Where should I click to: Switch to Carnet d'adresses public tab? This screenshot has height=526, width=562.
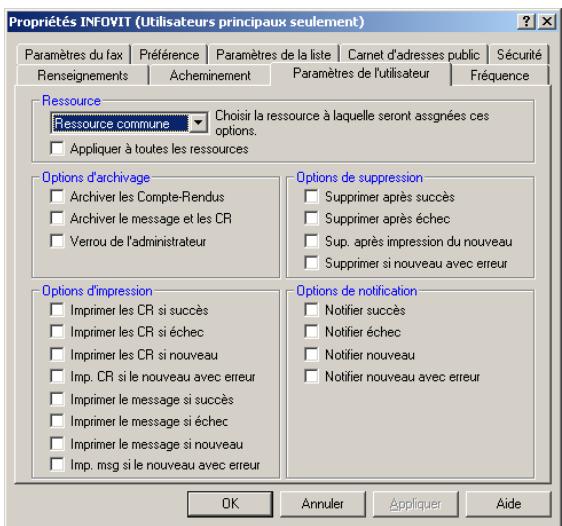click(414, 54)
